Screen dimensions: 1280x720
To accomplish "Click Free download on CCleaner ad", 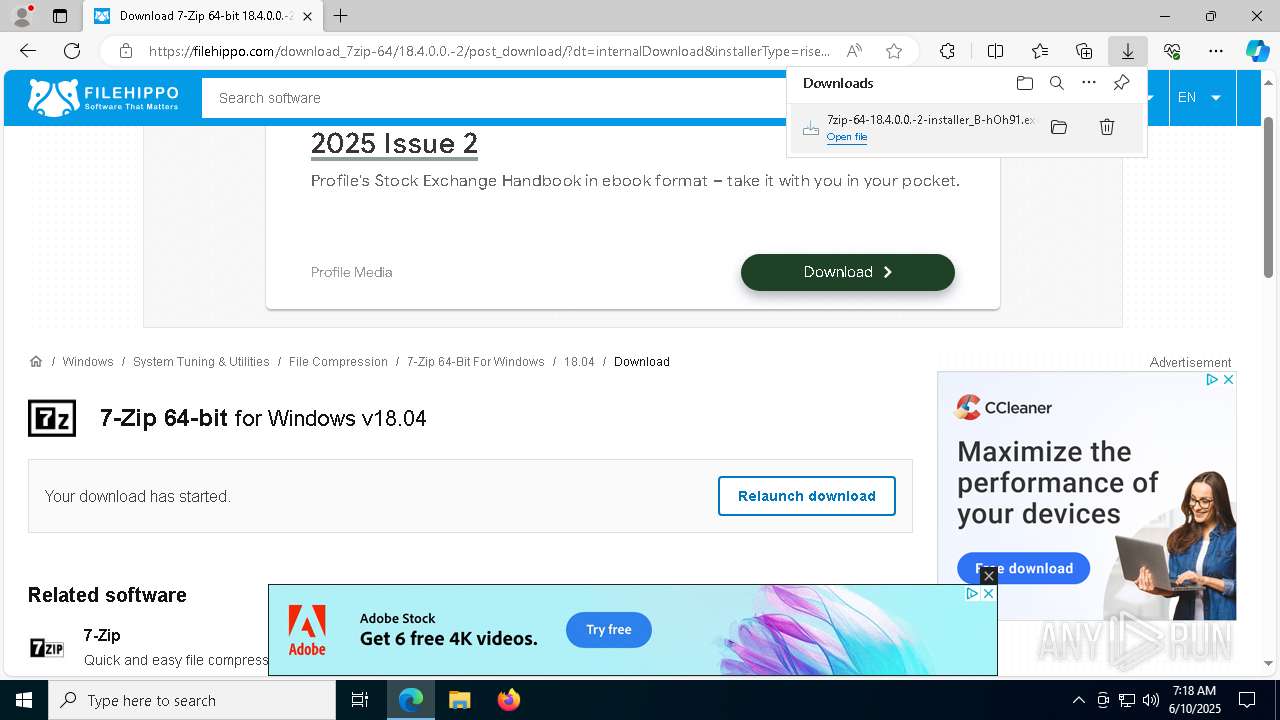I will [x=1024, y=568].
